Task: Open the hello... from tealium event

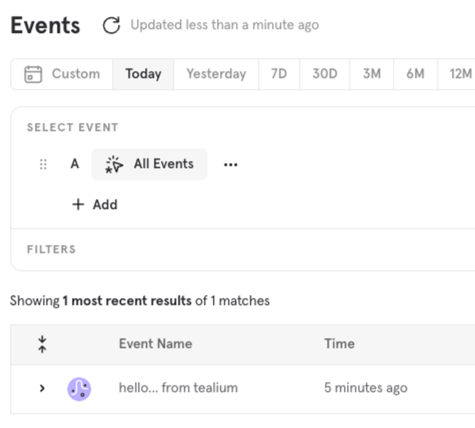Action: coord(178,388)
